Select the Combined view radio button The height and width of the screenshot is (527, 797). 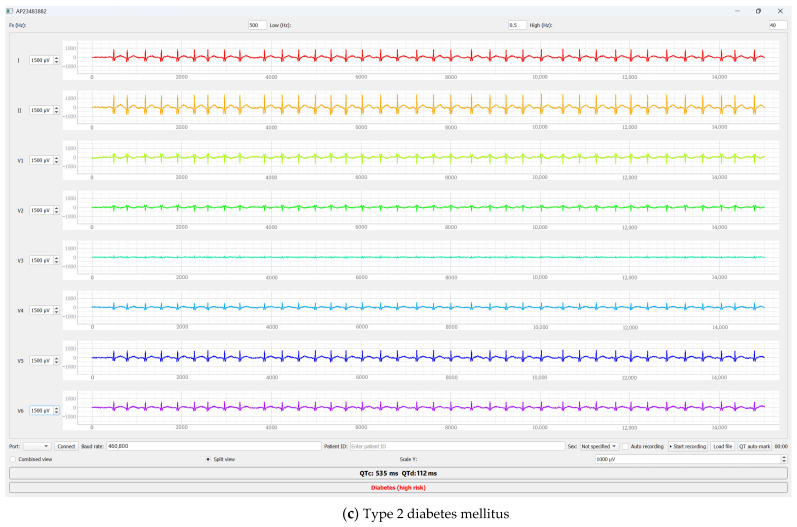(x=13, y=459)
